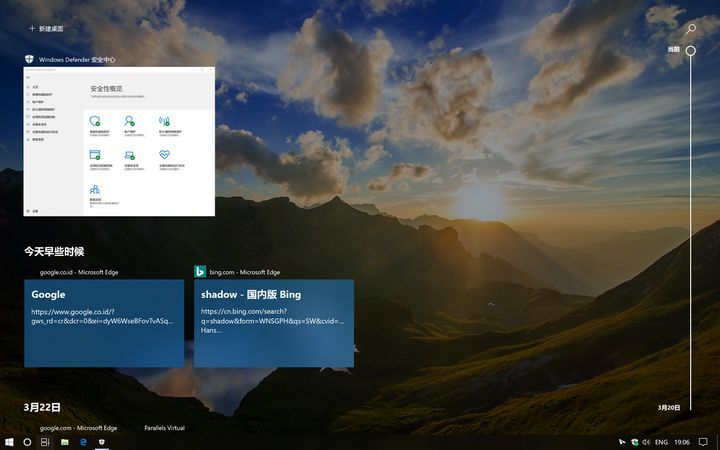Viewport: 720px width, 450px height.
Task: Open the Action Center notification icon
Action: point(704,441)
